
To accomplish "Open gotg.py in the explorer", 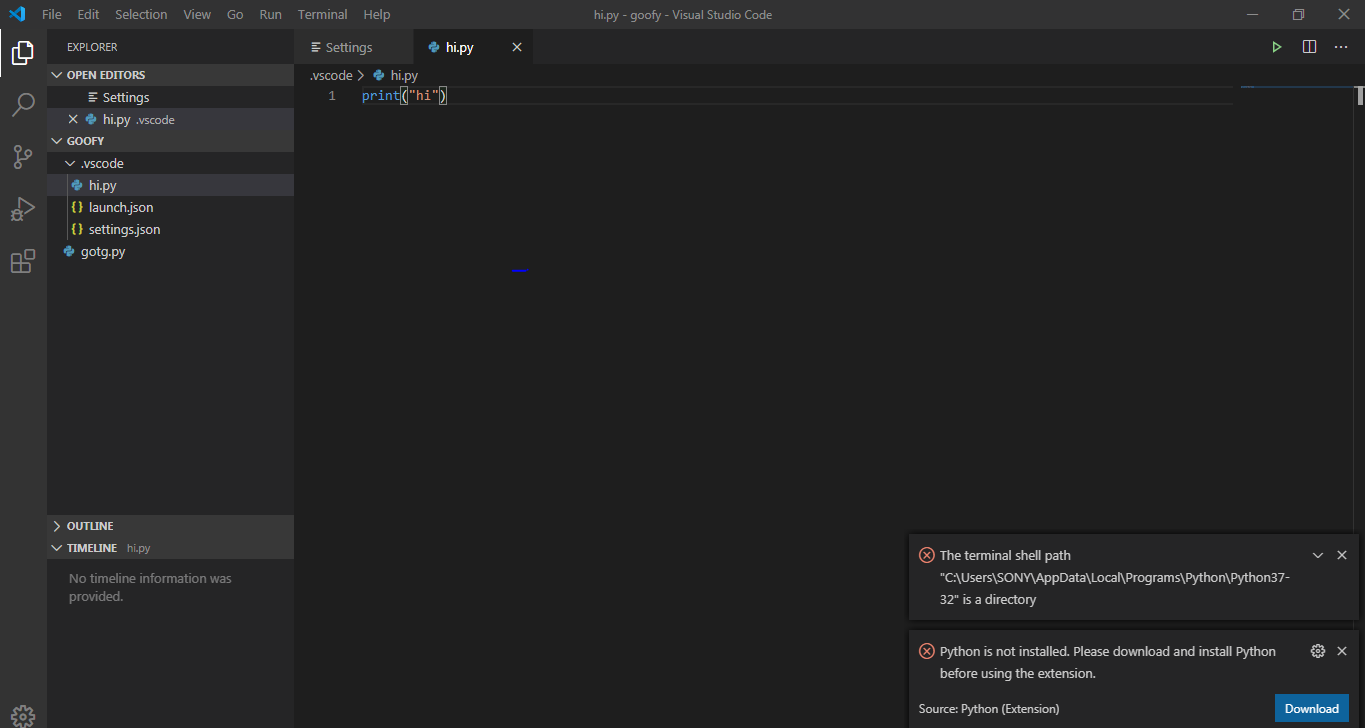I will pyautogui.click(x=170, y=251).
